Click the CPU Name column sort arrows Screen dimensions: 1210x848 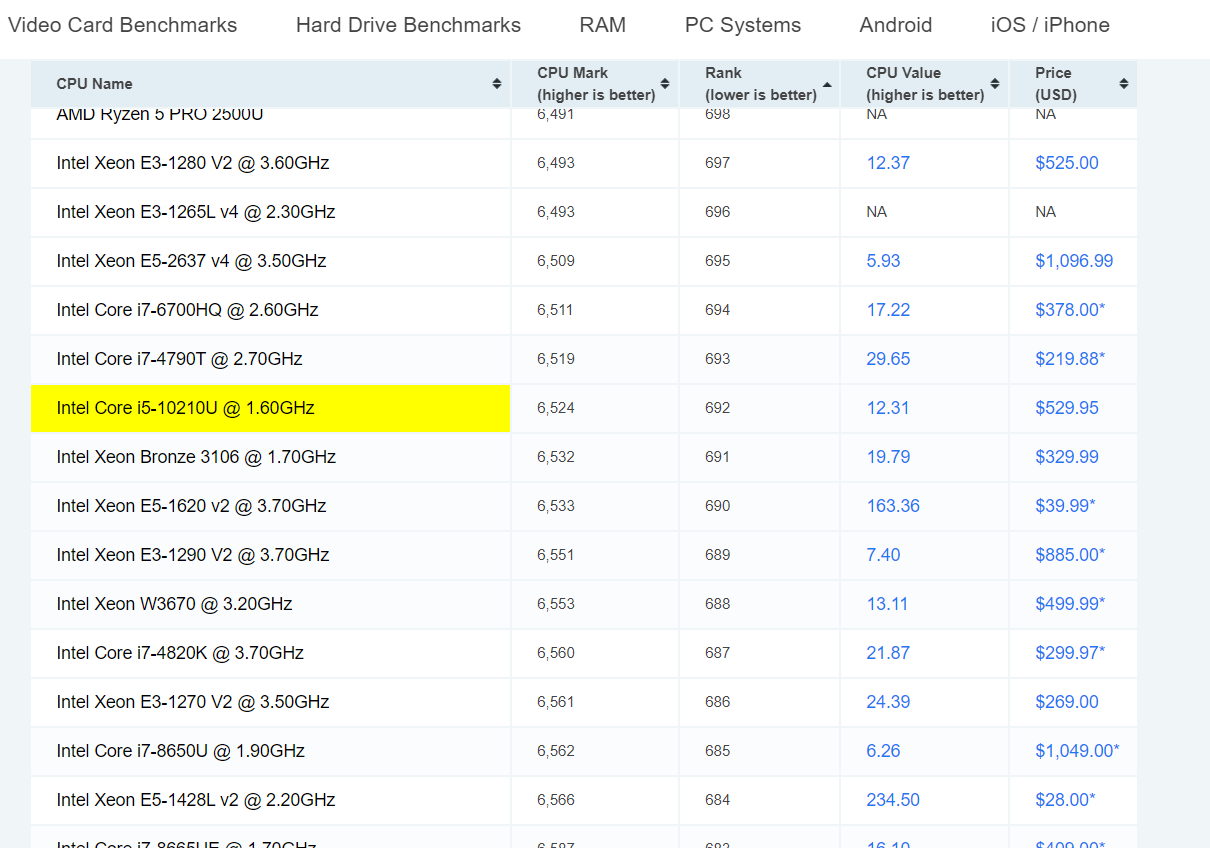[x=496, y=84]
